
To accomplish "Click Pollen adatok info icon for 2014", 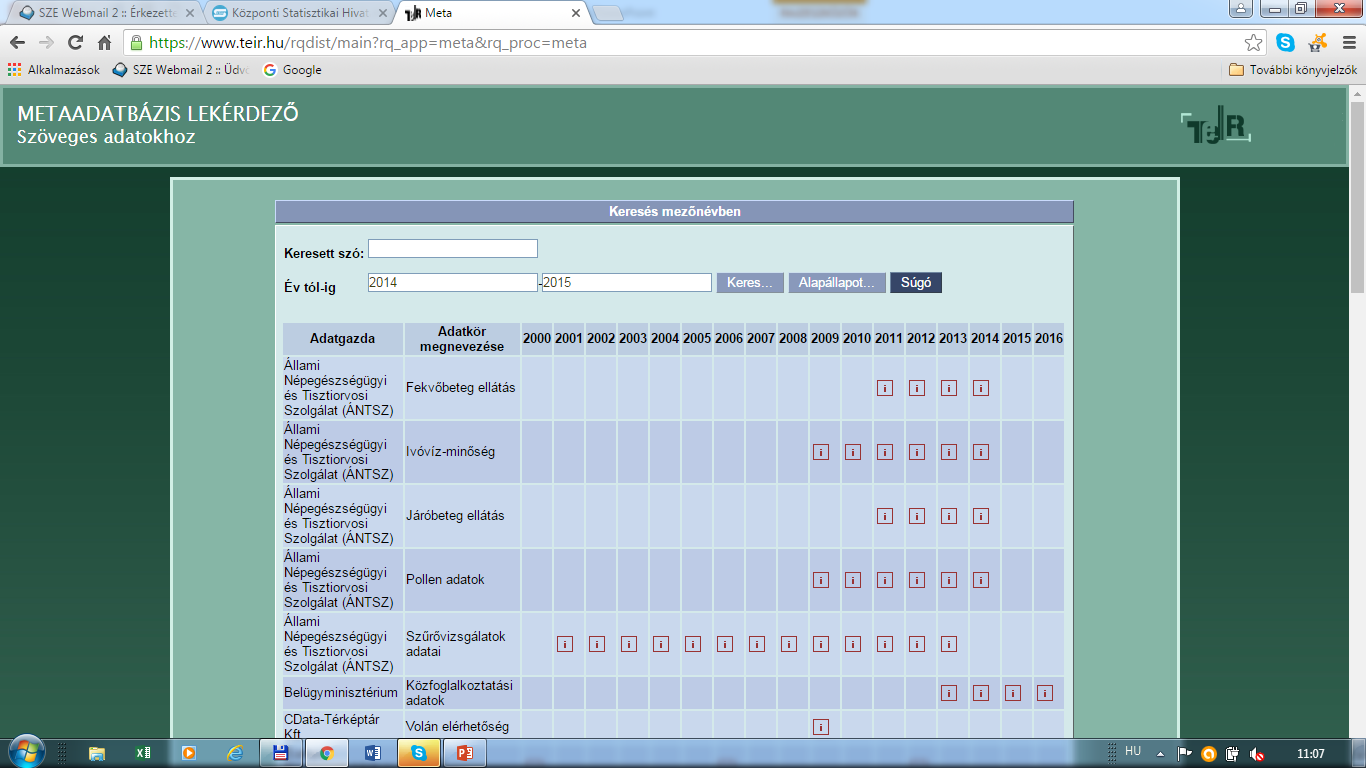I will [981, 580].
